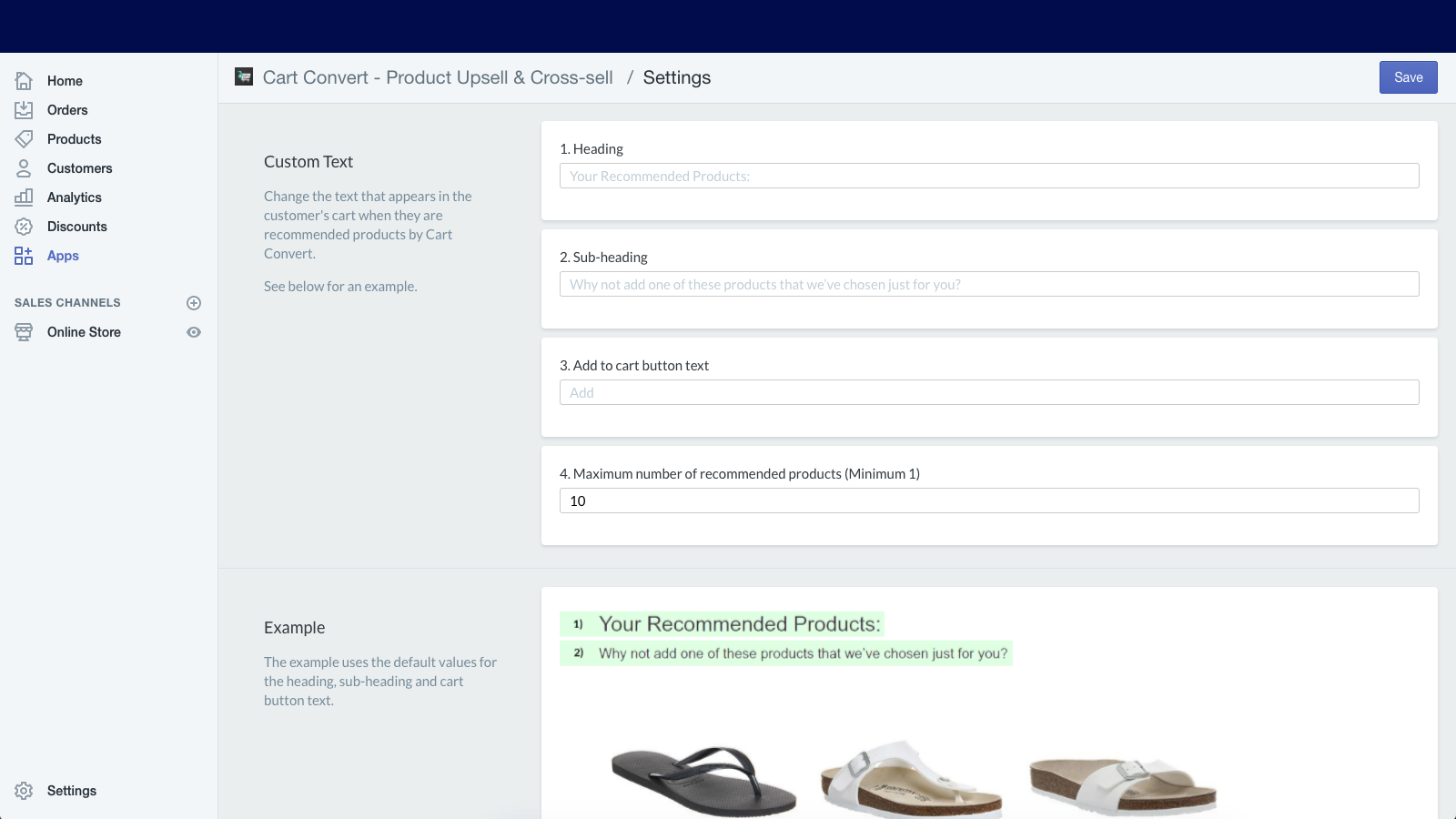Screen dimensions: 1456x819
Task: Select the maximum recommended products field
Action: coord(989,500)
